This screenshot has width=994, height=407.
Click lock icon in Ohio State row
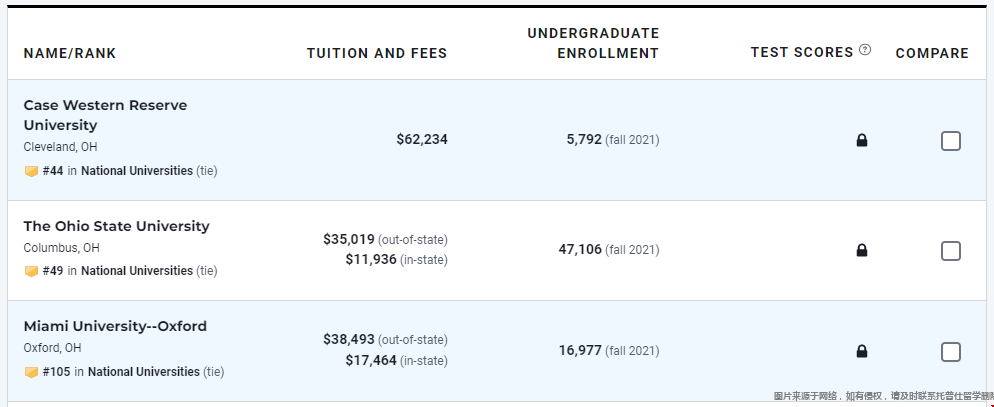[862, 250]
